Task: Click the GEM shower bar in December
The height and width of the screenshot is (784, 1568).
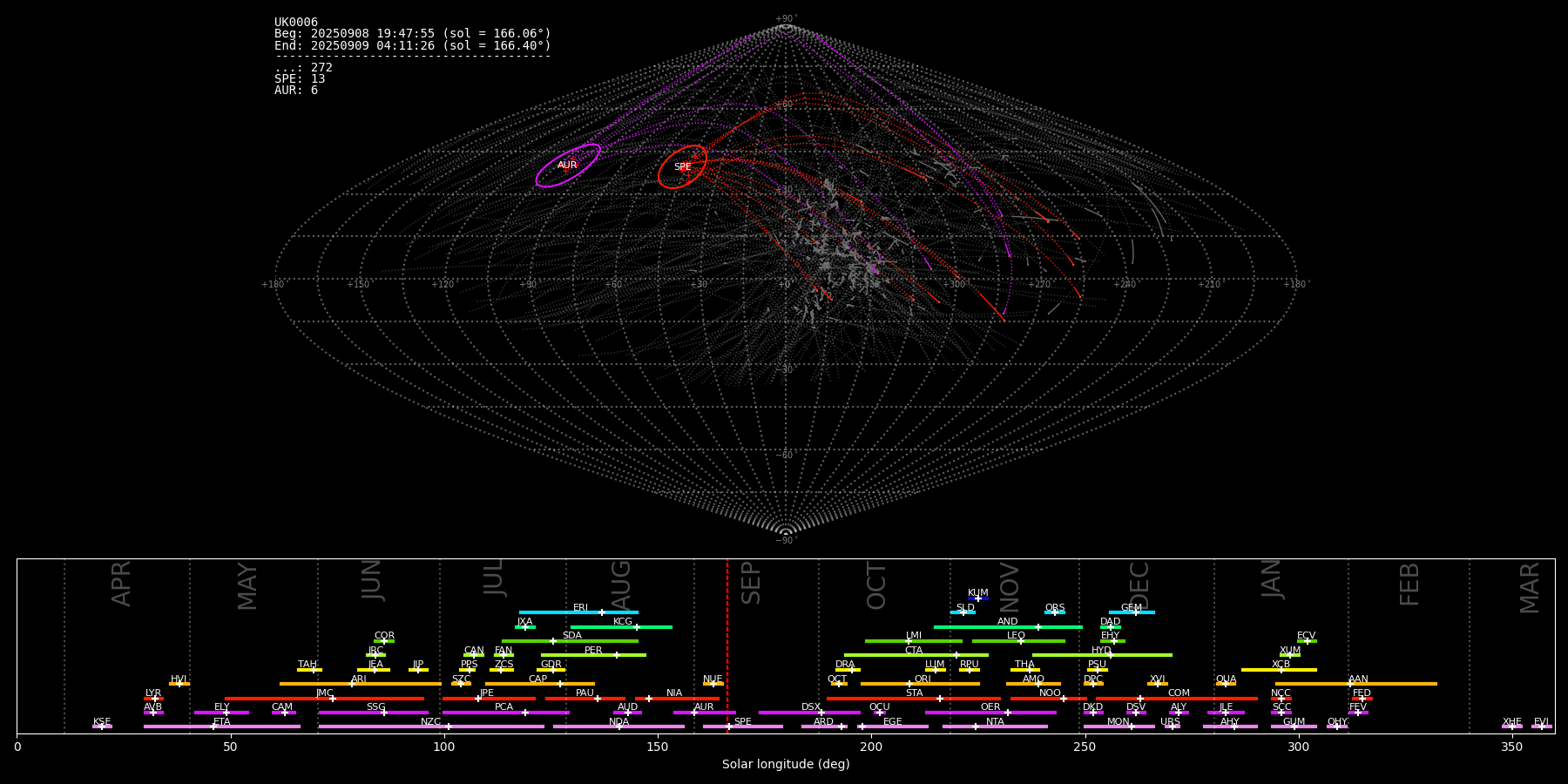Action: [x=1132, y=612]
